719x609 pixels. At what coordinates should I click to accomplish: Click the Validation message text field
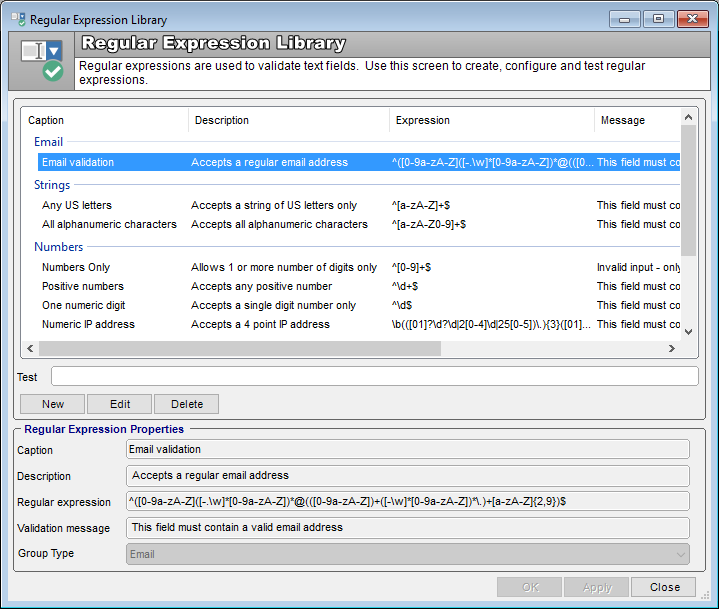click(408, 528)
